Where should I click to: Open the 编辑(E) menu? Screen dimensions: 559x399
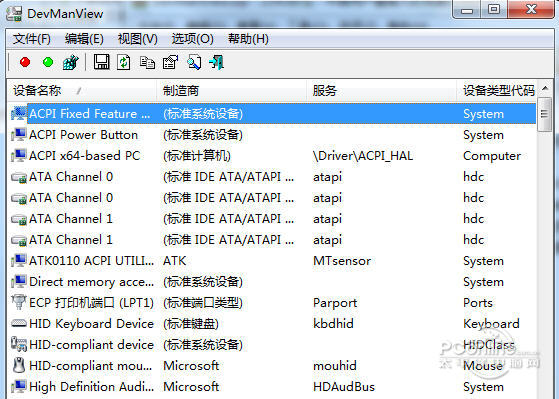tap(84, 39)
